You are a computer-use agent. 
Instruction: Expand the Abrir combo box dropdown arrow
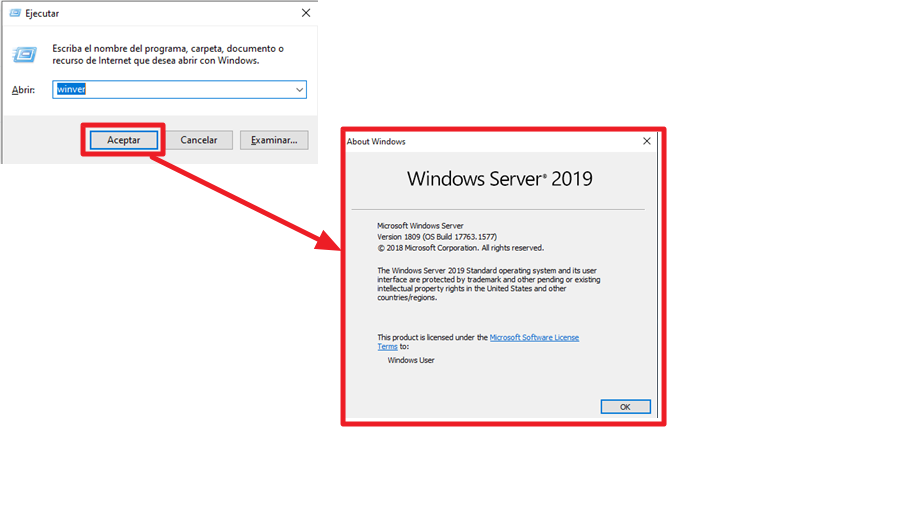(299, 90)
